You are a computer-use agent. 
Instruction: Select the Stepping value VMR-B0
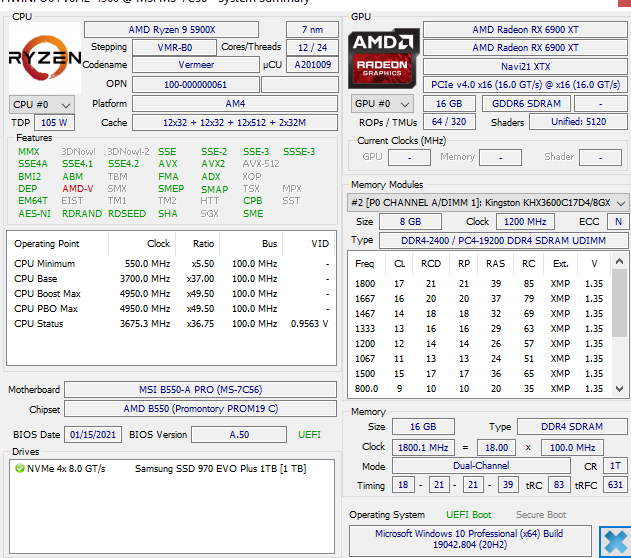(174, 47)
